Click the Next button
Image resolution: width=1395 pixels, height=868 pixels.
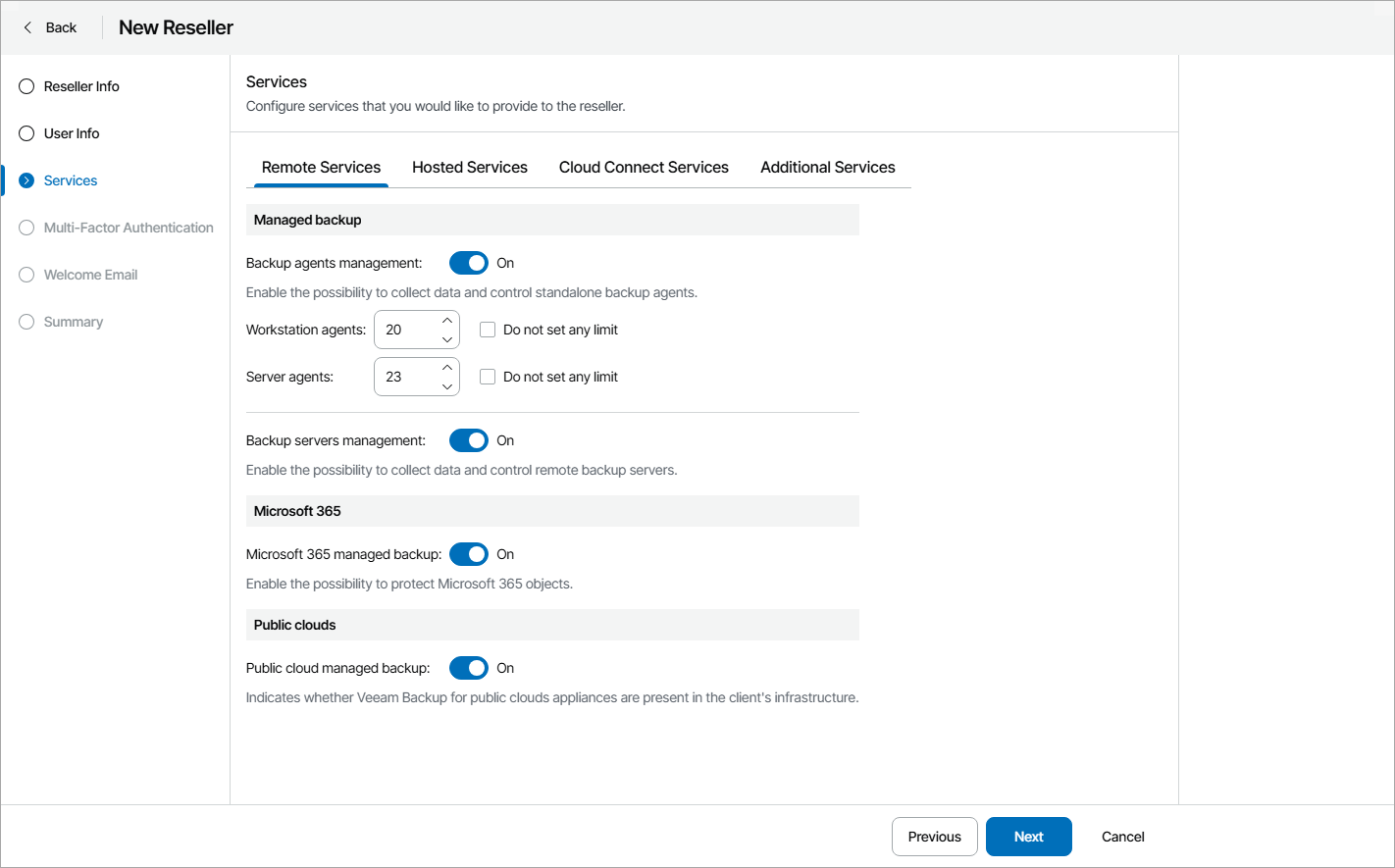coord(1028,837)
